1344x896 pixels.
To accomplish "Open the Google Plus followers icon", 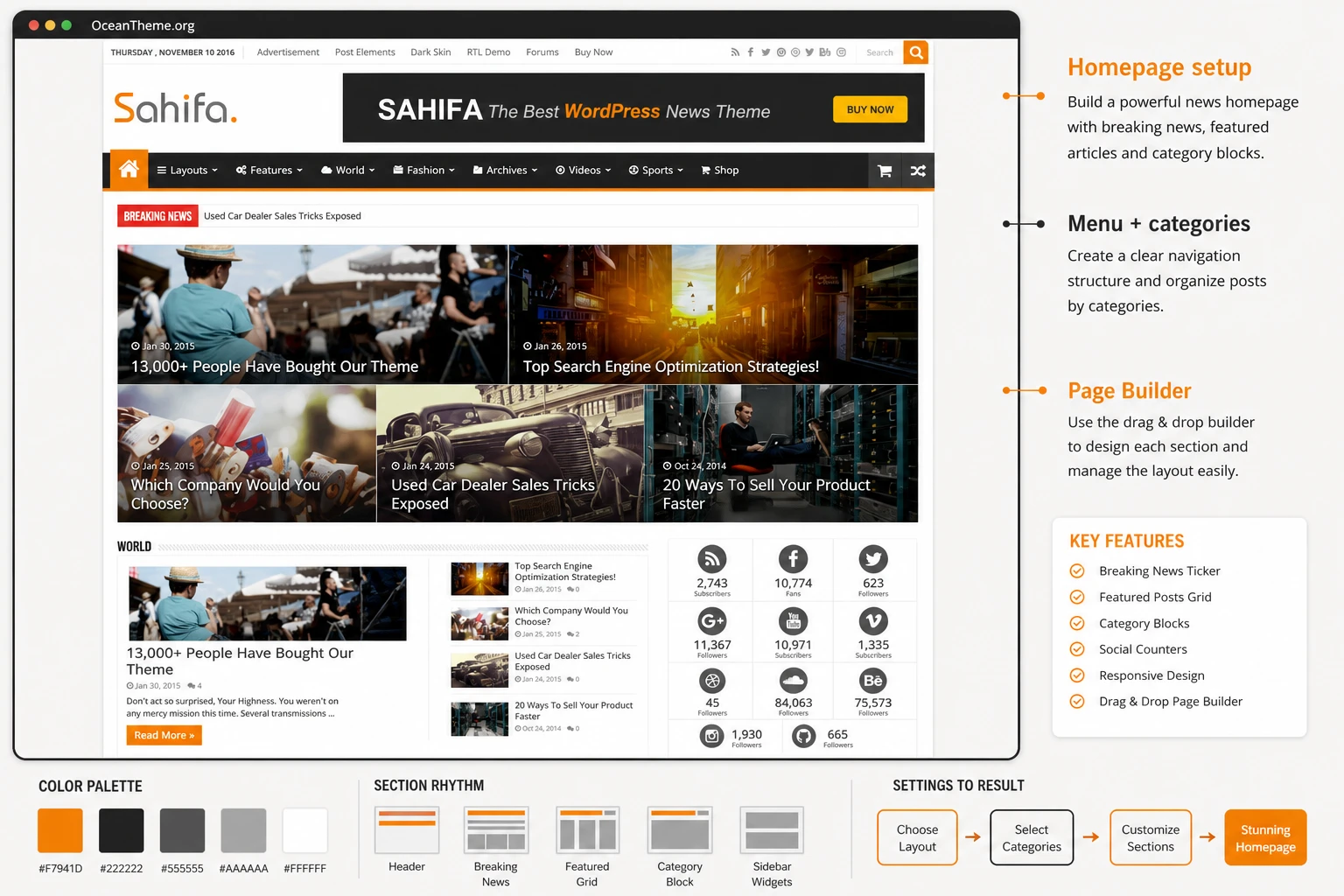I will click(712, 621).
